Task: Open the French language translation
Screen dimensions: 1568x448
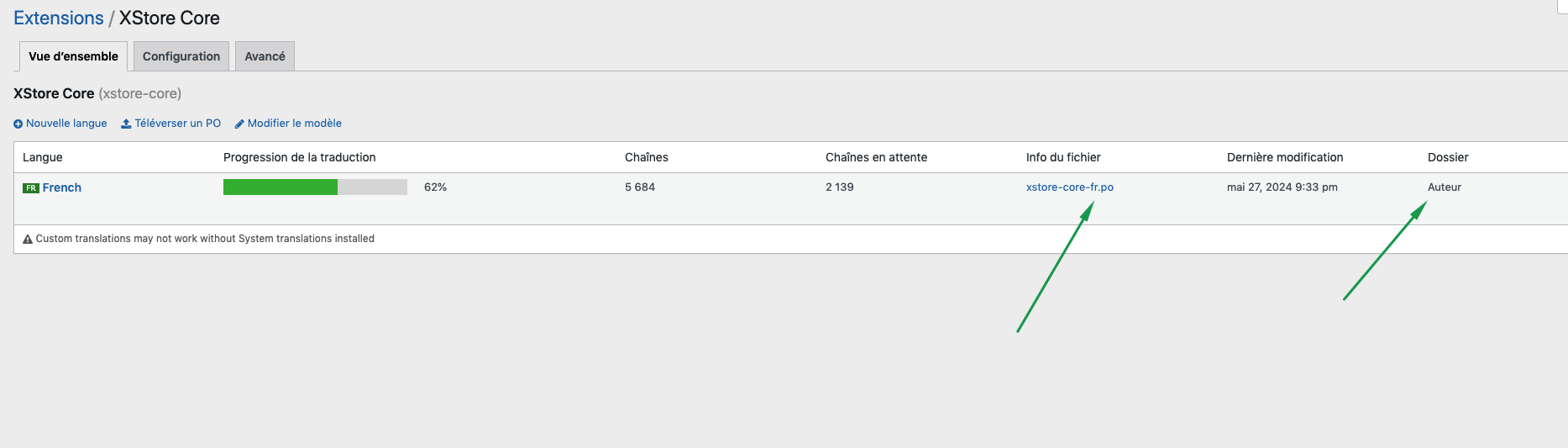Action: (62, 187)
